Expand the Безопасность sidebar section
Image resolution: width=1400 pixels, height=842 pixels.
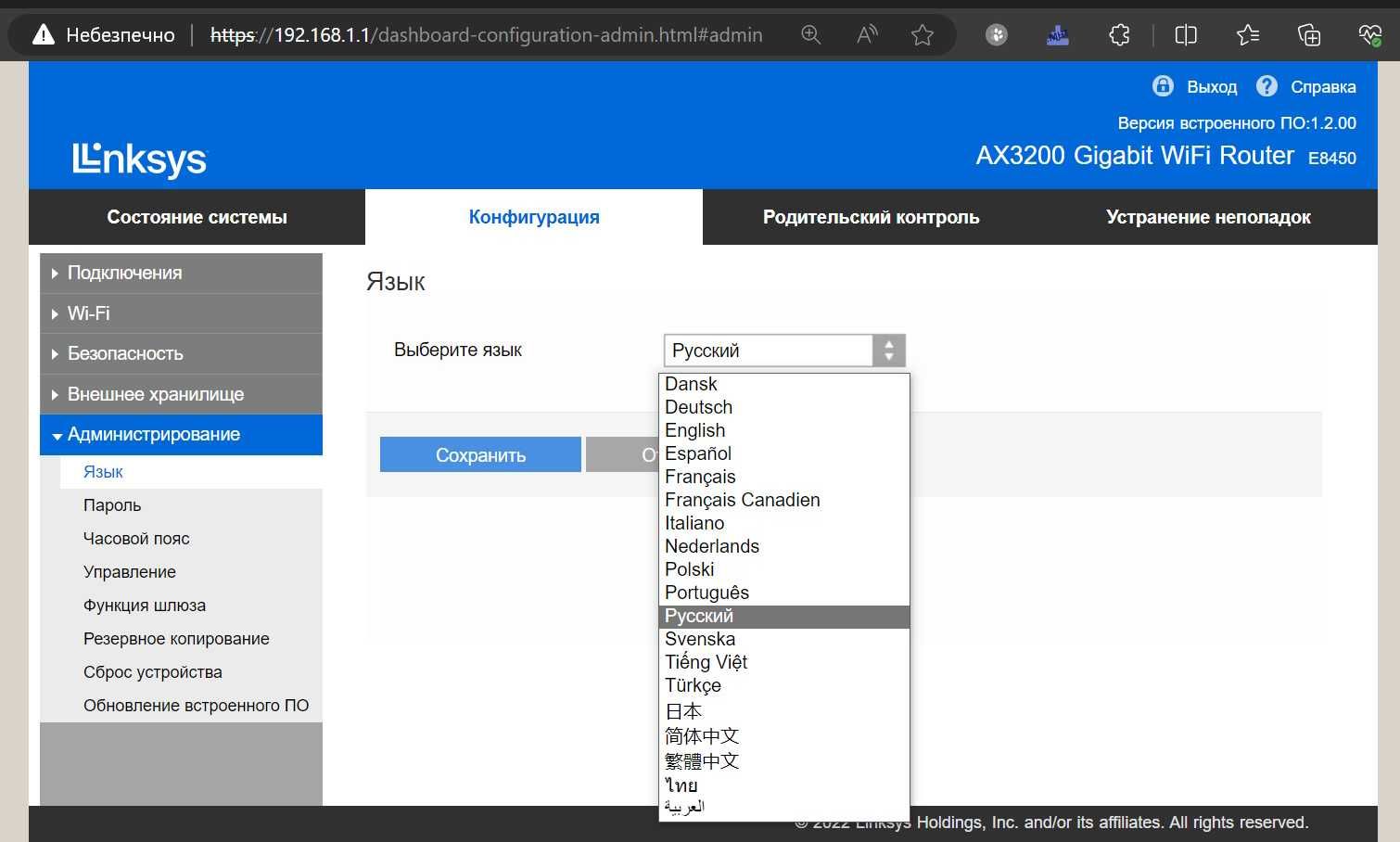[x=181, y=353]
